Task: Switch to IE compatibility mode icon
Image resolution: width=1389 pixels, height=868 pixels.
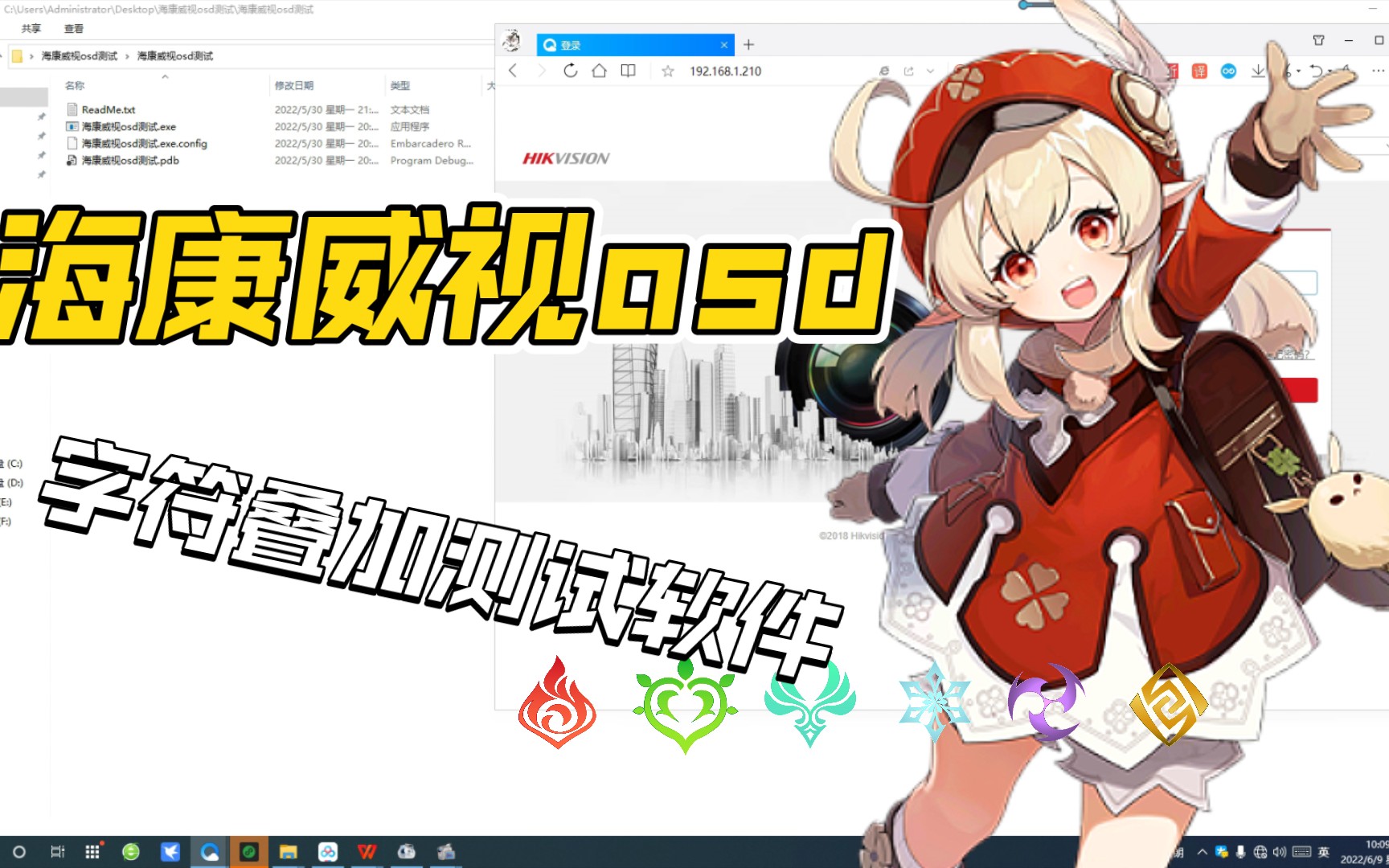Action: [x=884, y=71]
